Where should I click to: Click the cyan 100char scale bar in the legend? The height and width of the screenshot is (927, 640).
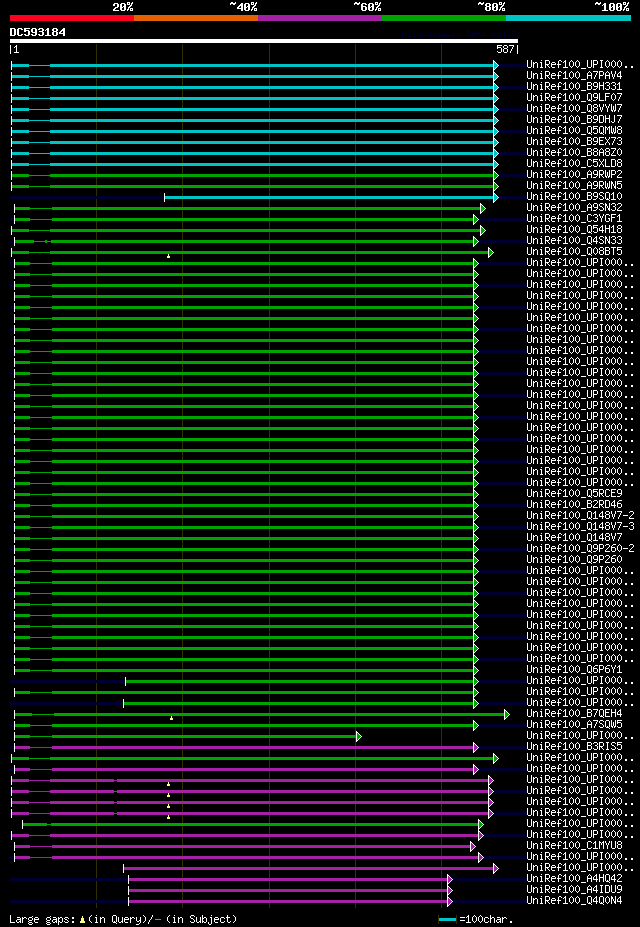[447, 919]
